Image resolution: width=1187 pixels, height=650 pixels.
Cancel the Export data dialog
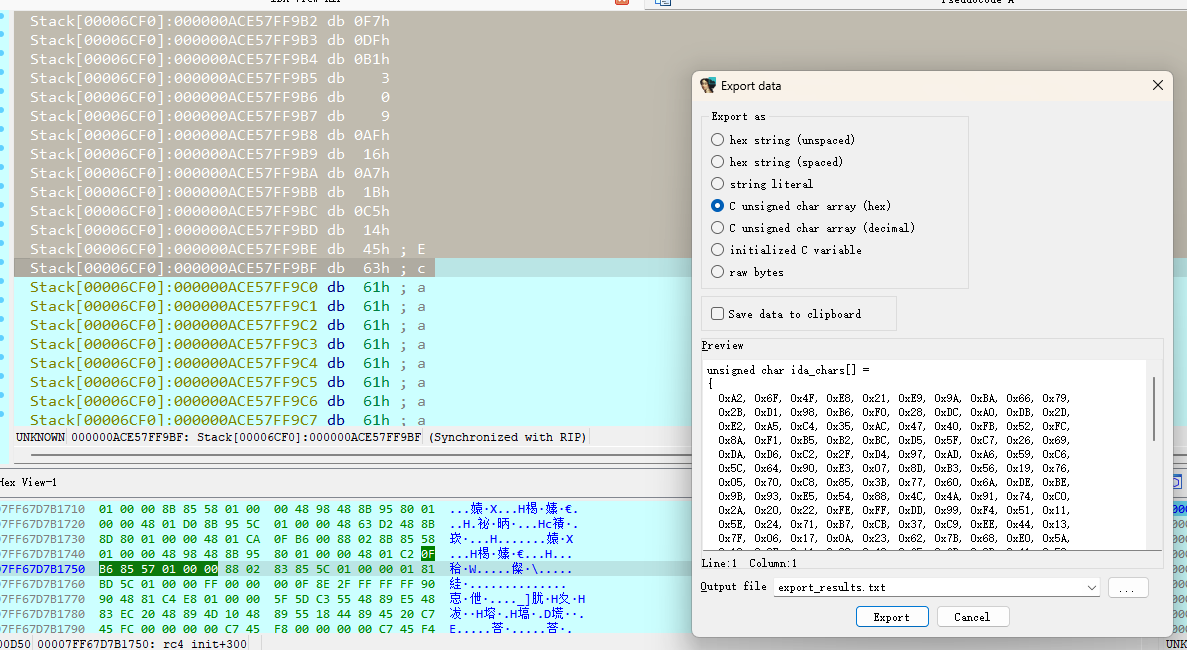coord(973,617)
